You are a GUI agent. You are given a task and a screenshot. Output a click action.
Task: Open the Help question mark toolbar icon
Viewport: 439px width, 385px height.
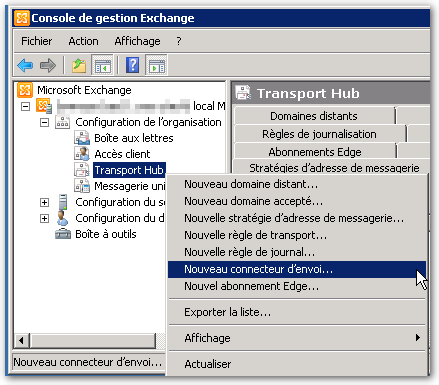tap(133, 65)
